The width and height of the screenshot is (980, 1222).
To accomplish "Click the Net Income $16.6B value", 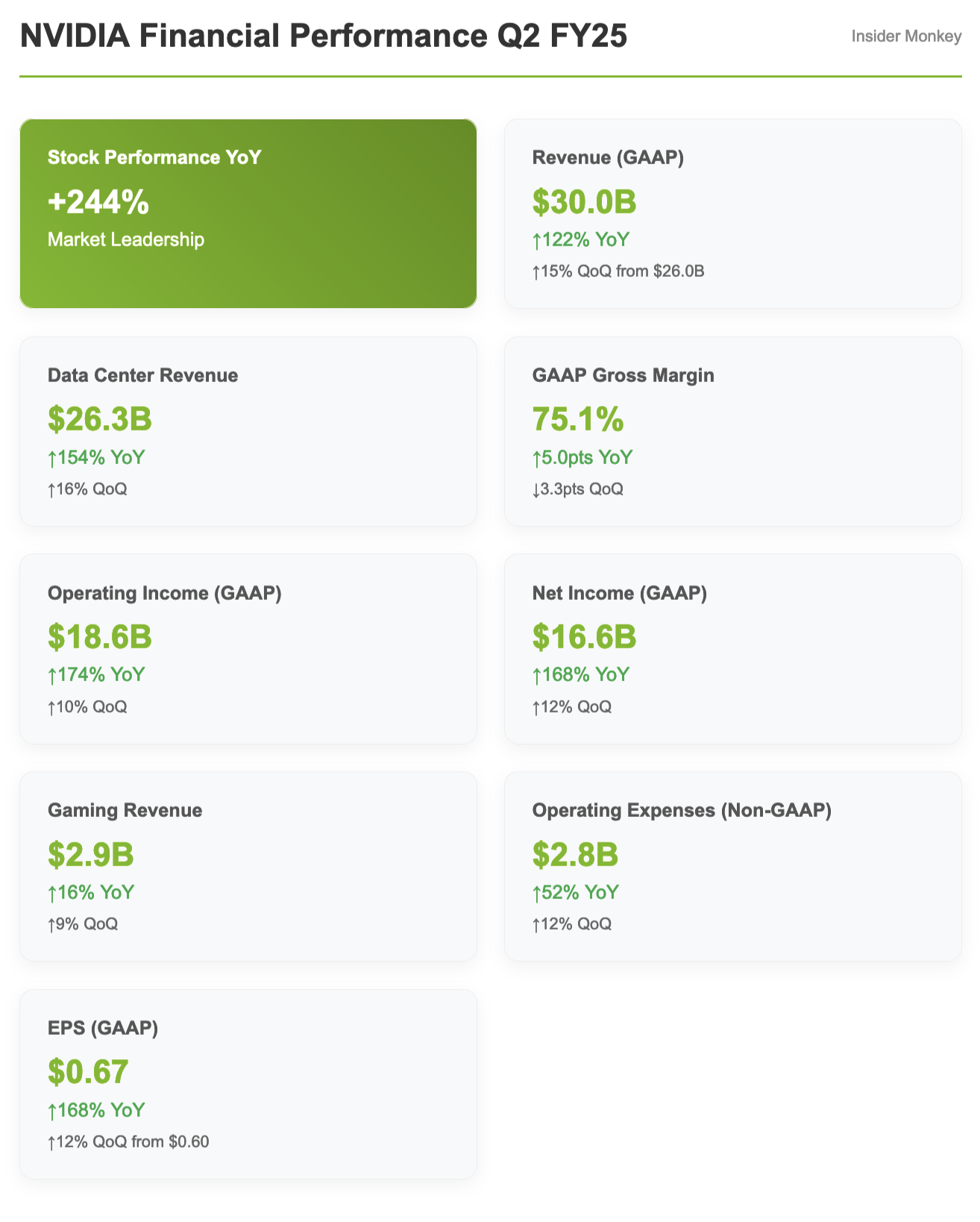I will click(x=584, y=637).
